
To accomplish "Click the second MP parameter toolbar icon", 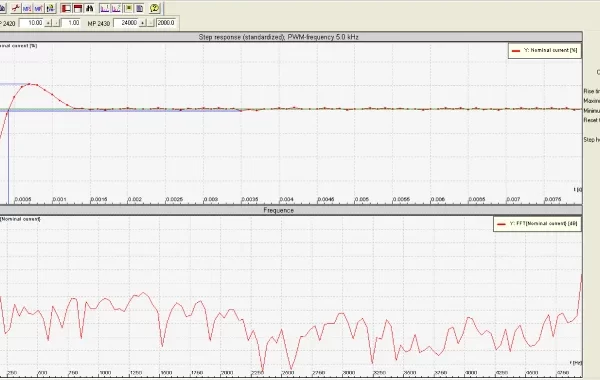I will coord(38,8).
